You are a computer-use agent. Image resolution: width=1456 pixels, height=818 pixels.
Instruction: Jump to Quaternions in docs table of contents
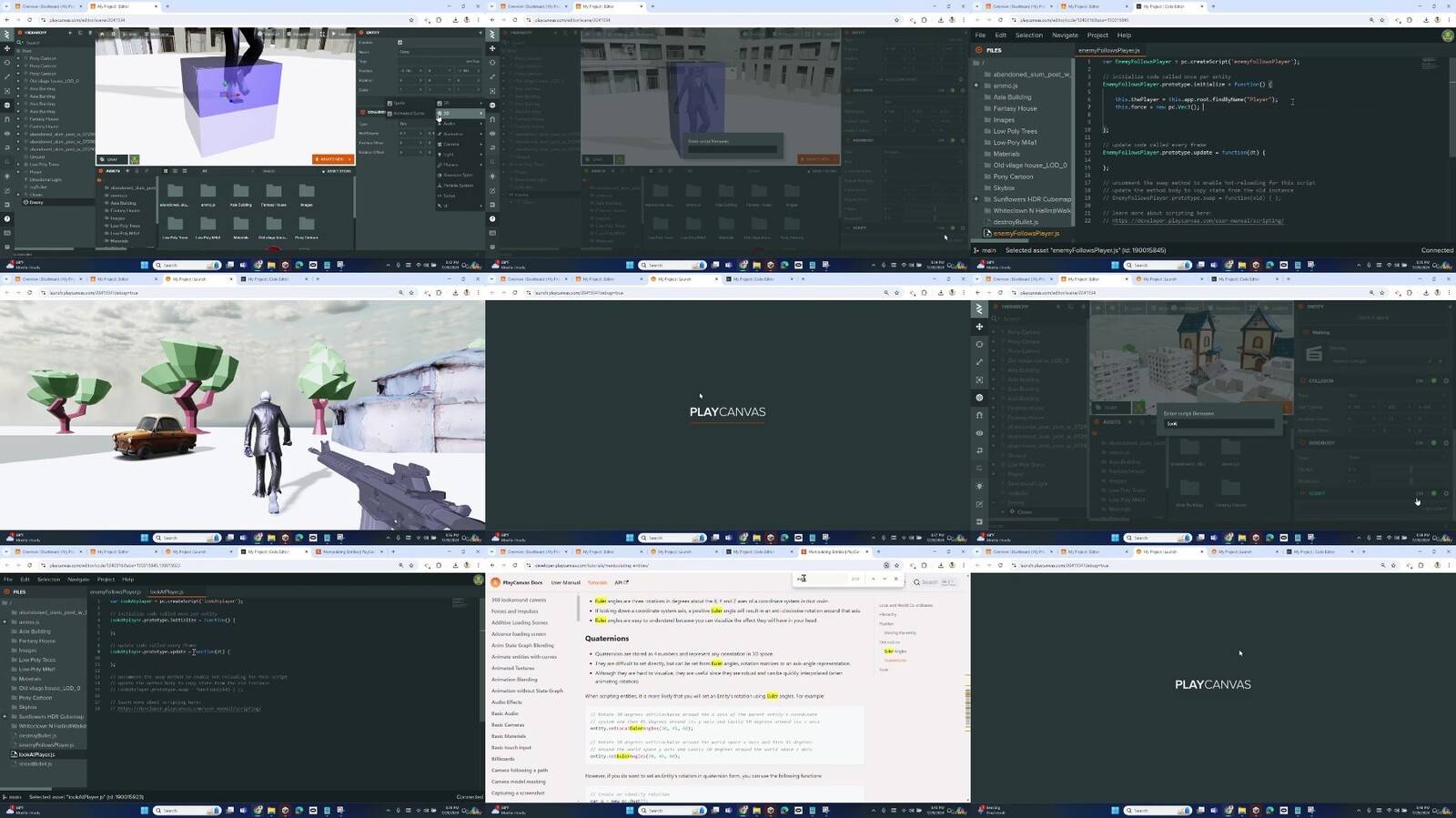(x=895, y=661)
